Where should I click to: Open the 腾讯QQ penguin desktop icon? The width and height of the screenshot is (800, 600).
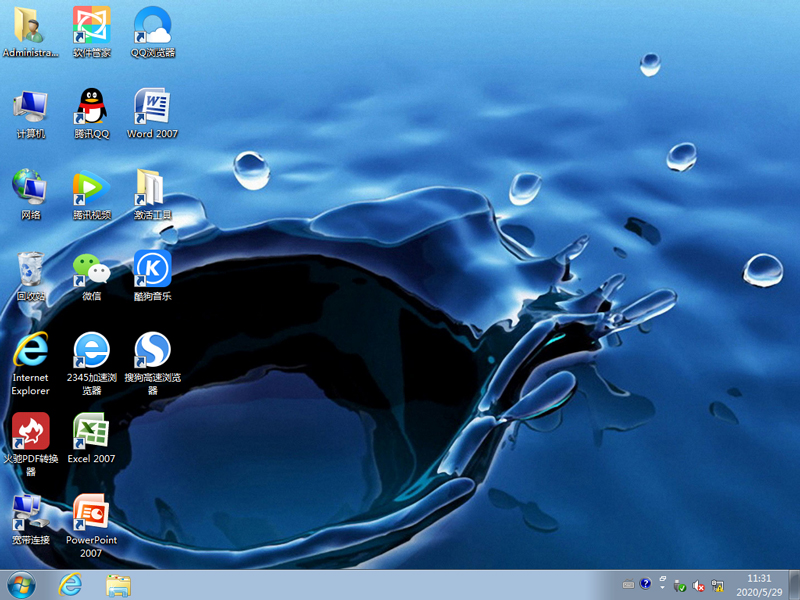pos(92,108)
